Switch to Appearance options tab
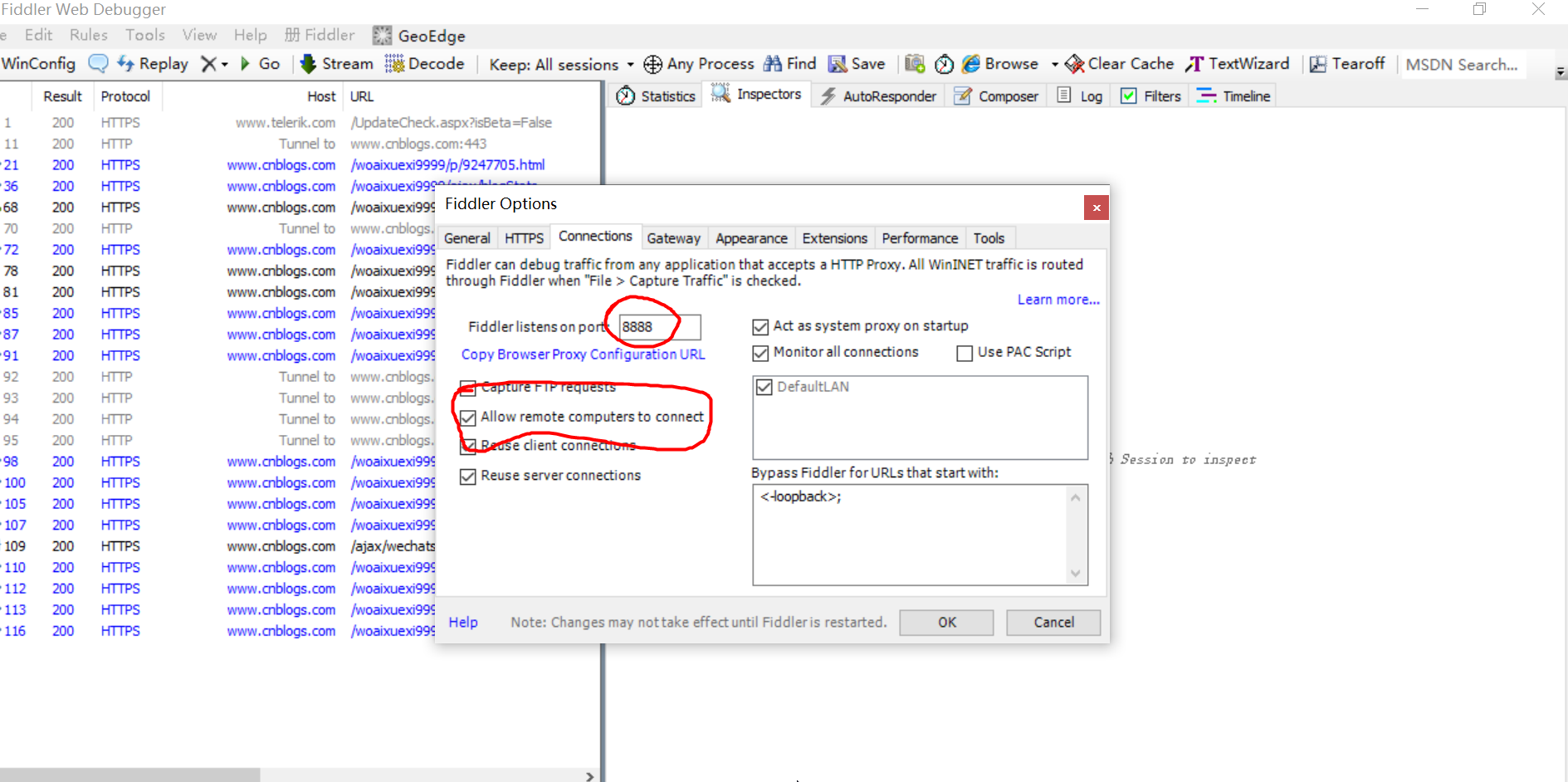This screenshot has width=1568, height=782. click(751, 238)
